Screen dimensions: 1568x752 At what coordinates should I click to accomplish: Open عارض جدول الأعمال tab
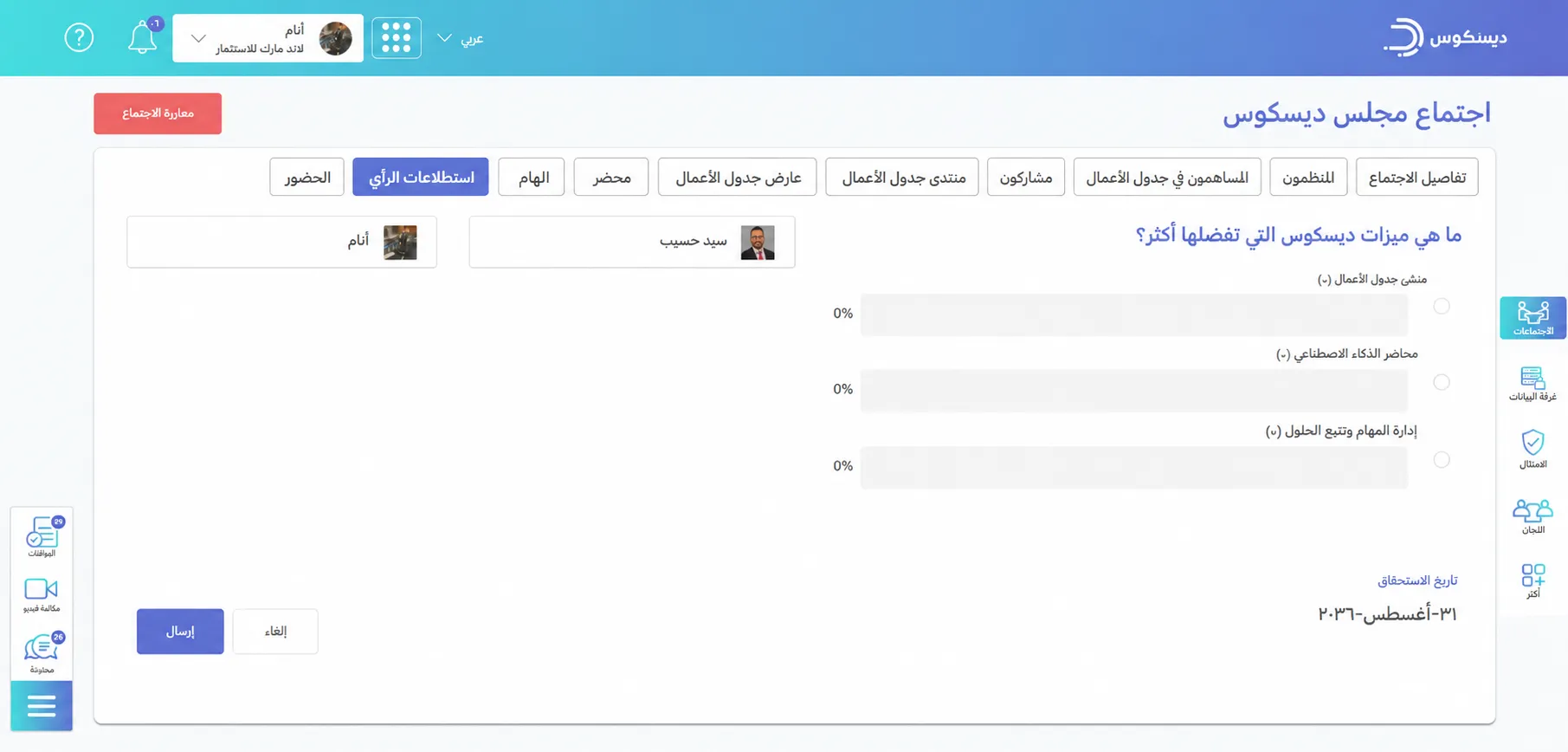click(738, 177)
